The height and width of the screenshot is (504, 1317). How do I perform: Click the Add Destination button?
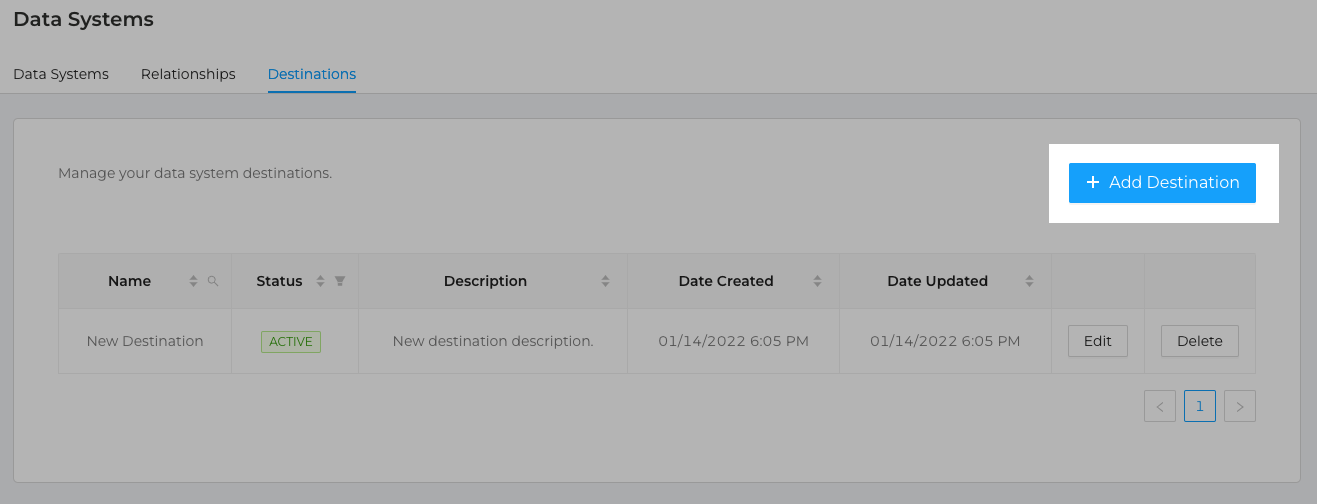1162,183
